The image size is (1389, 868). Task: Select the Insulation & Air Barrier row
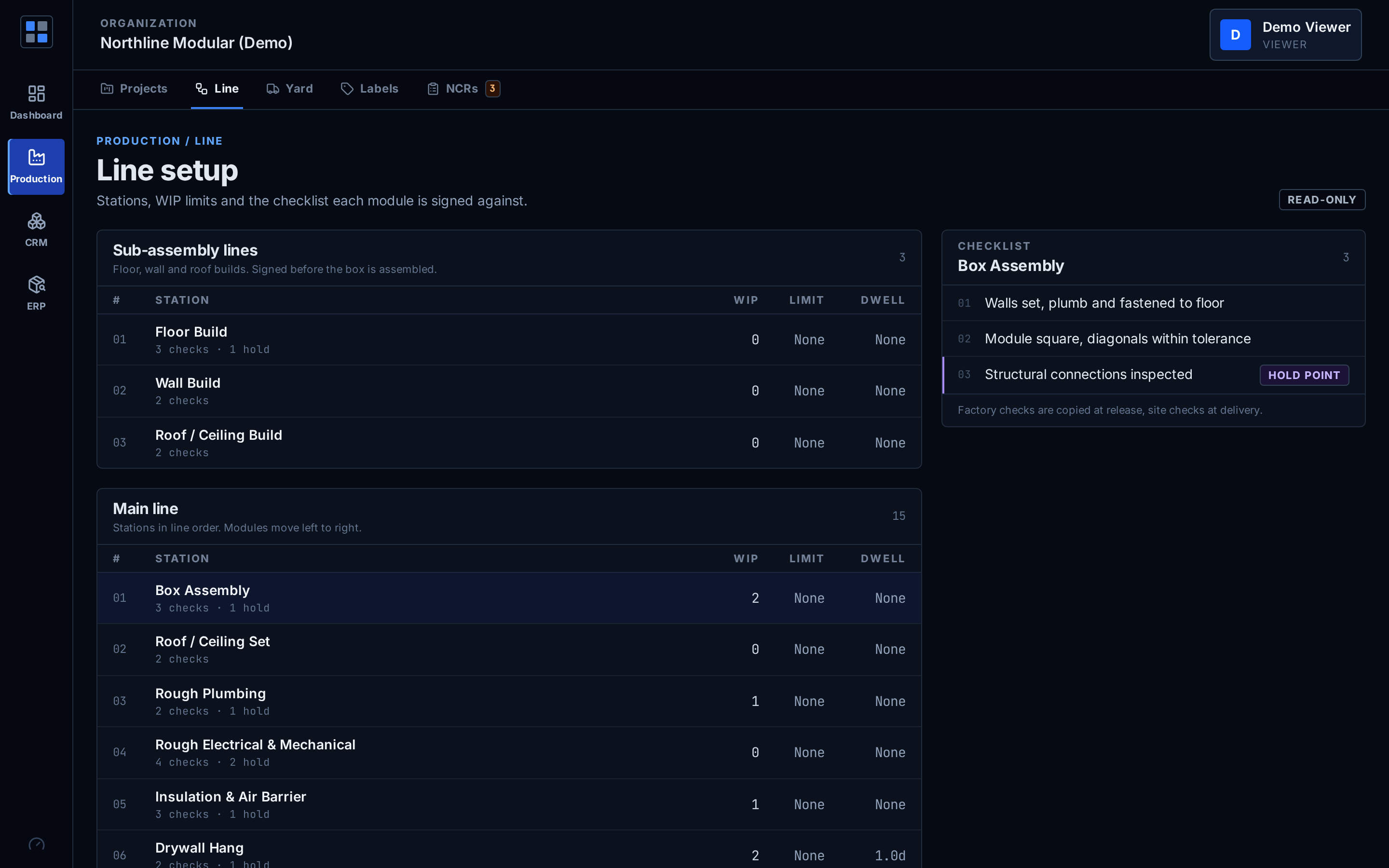(x=509, y=804)
